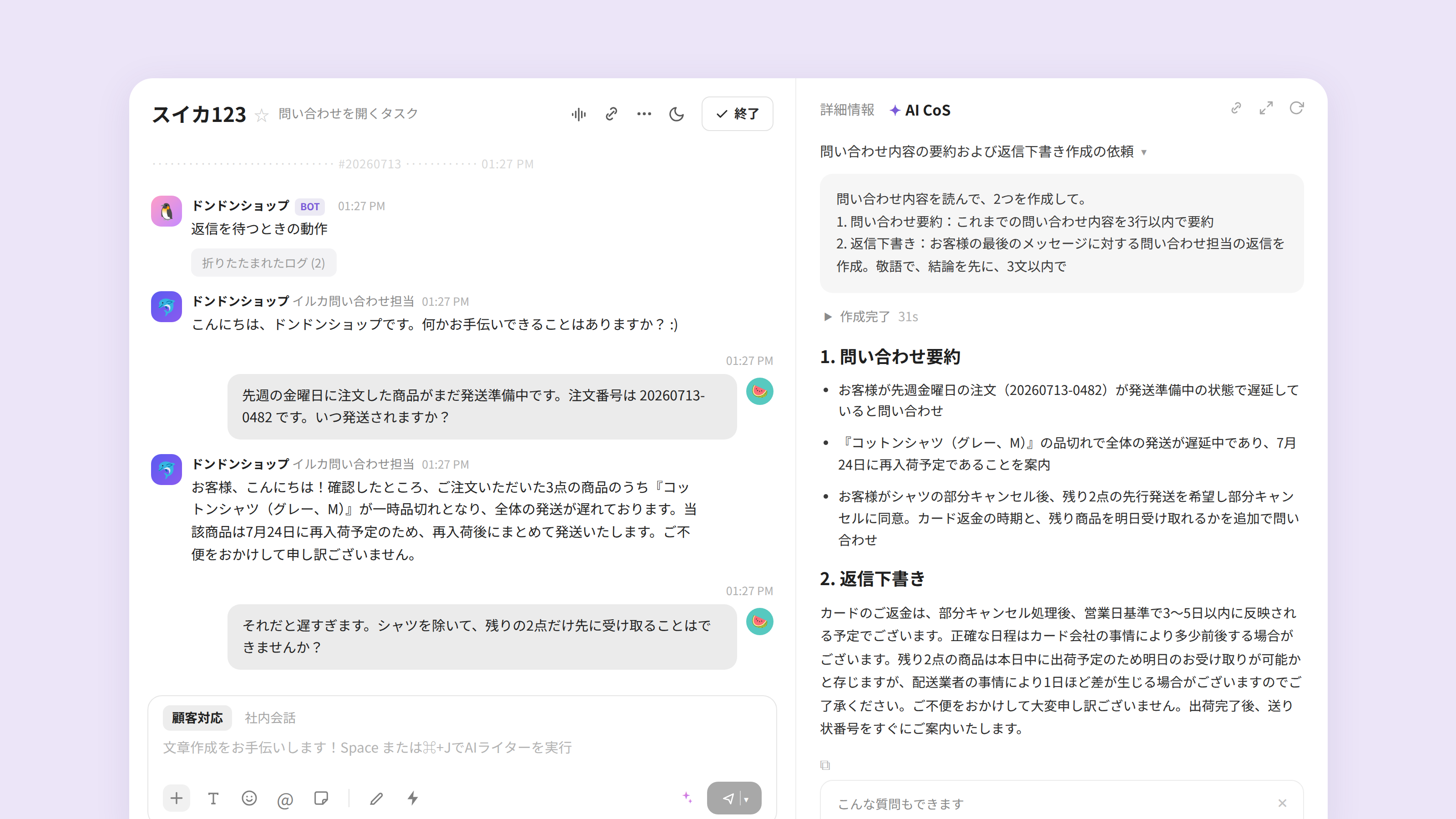The height and width of the screenshot is (819, 1456).
Task: Launch AI writer sparkle icon in composer
Action: (687, 798)
